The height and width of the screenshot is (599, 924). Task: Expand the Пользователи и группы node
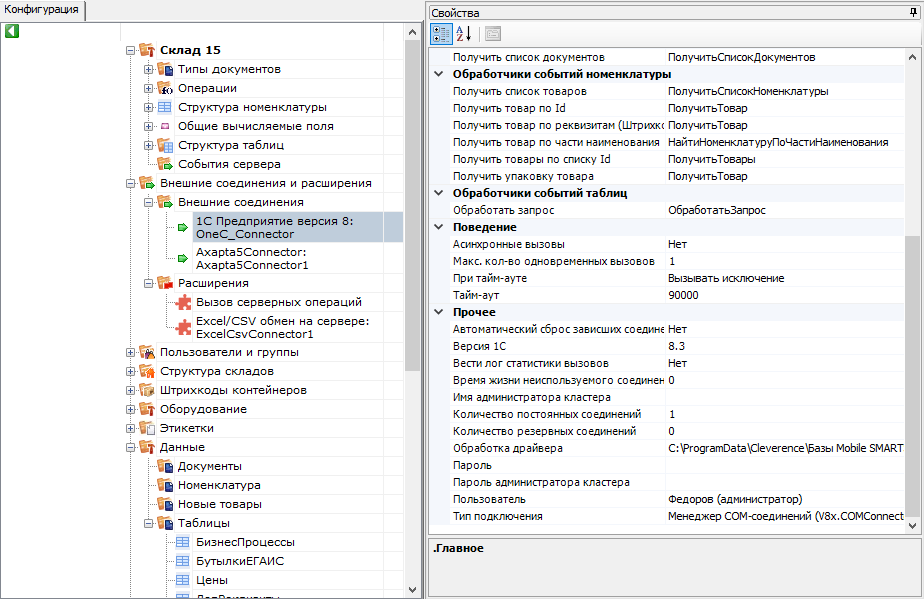click(130, 353)
